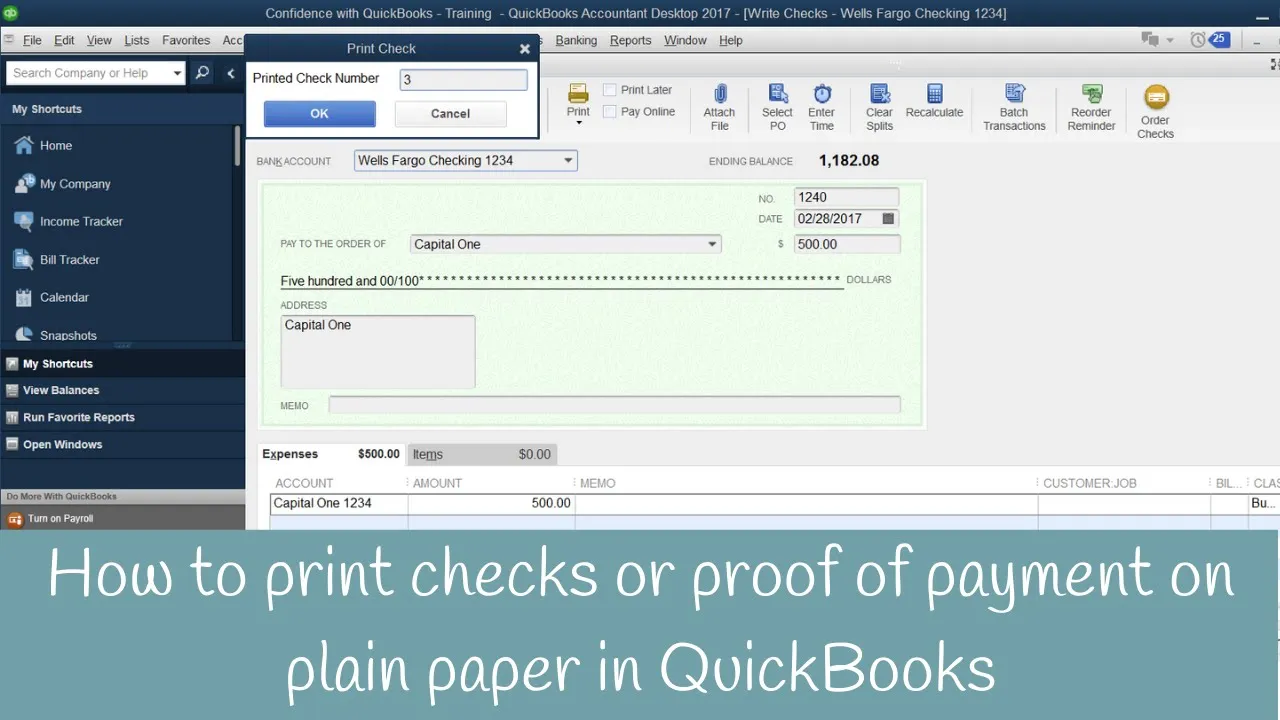Open the View menu
The width and height of the screenshot is (1280, 720).
(99, 40)
